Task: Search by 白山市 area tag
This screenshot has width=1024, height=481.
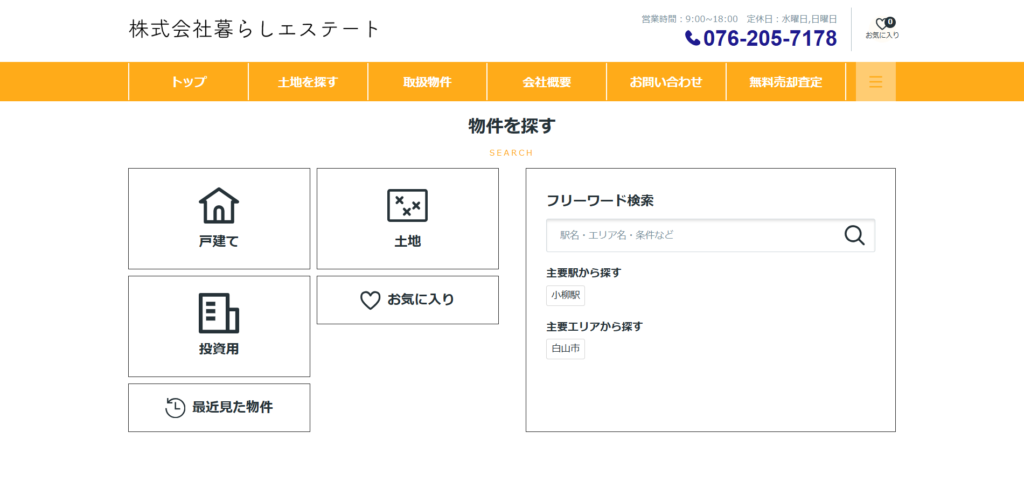Action: 566,349
